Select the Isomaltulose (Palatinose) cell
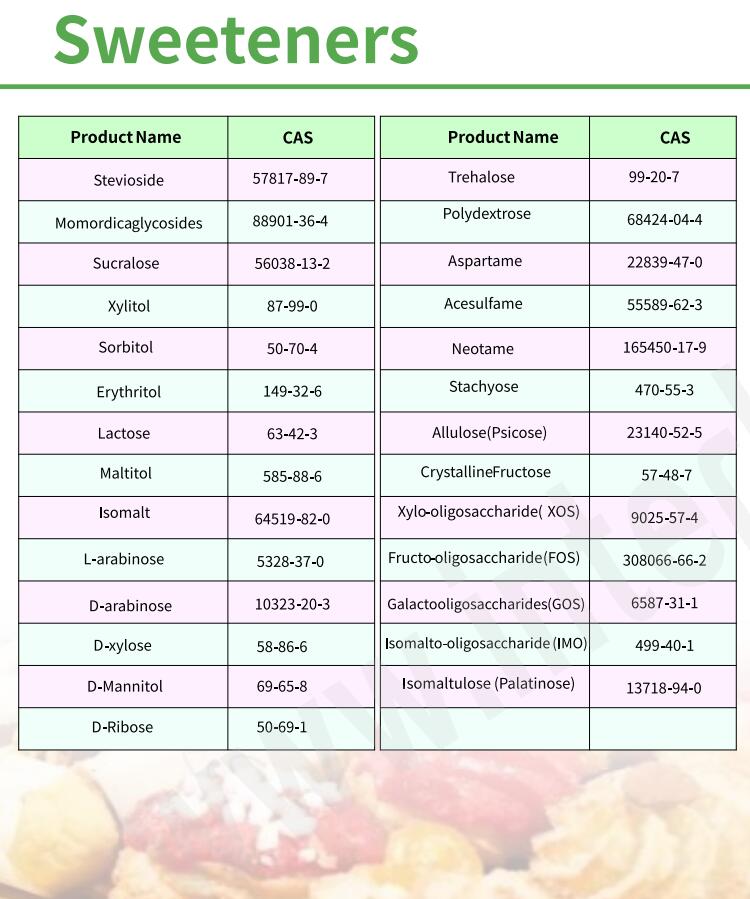This screenshot has width=750, height=899. pos(488,684)
